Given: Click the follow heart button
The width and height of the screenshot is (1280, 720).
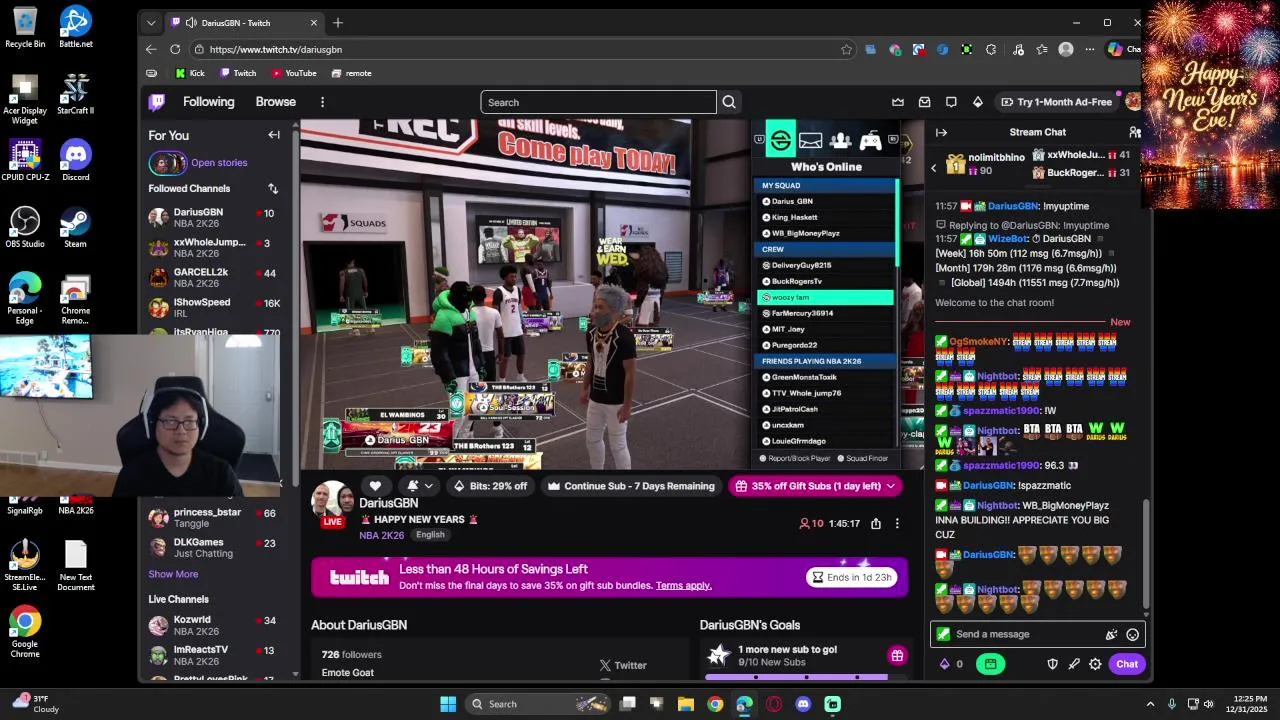Looking at the screenshot, I should click(375, 486).
